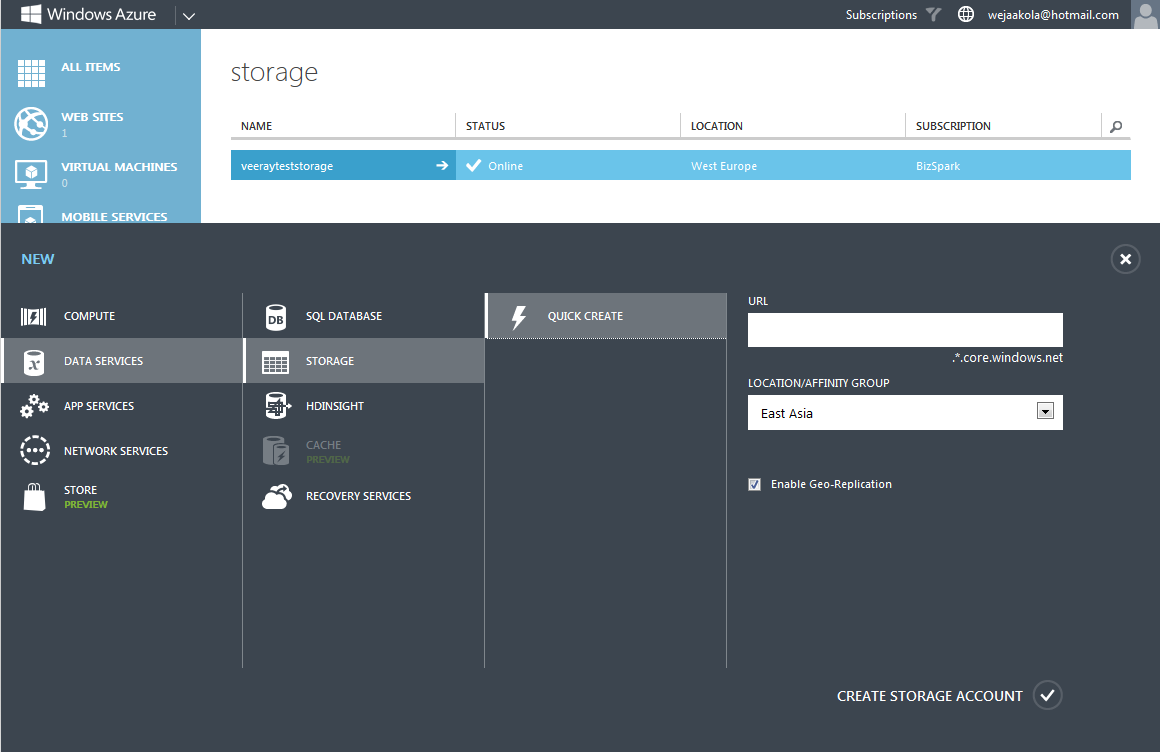The height and width of the screenshot is (752, 1160).
Task: Click the Windows Azure logo
Action: coord(89,14)
